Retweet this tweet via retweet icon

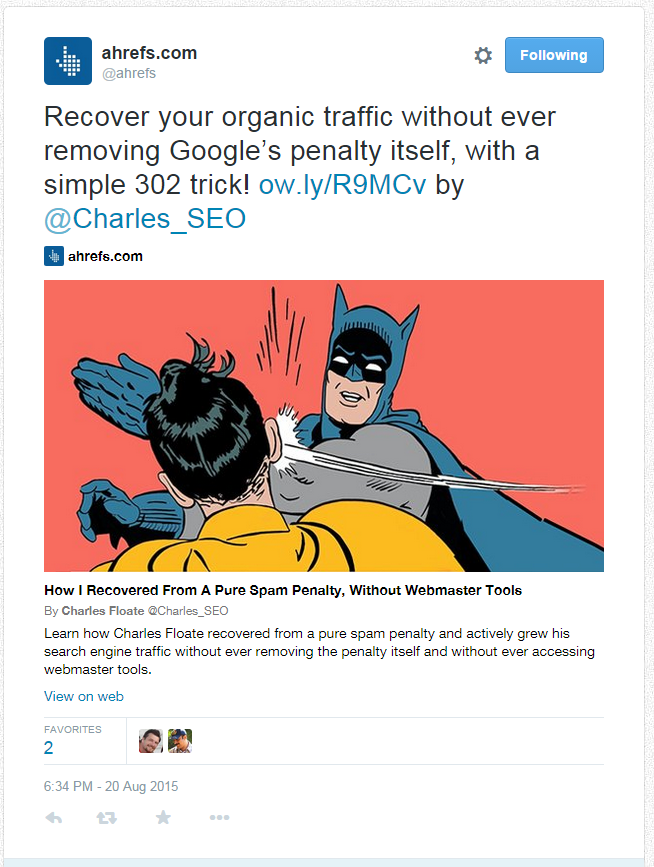107,817
